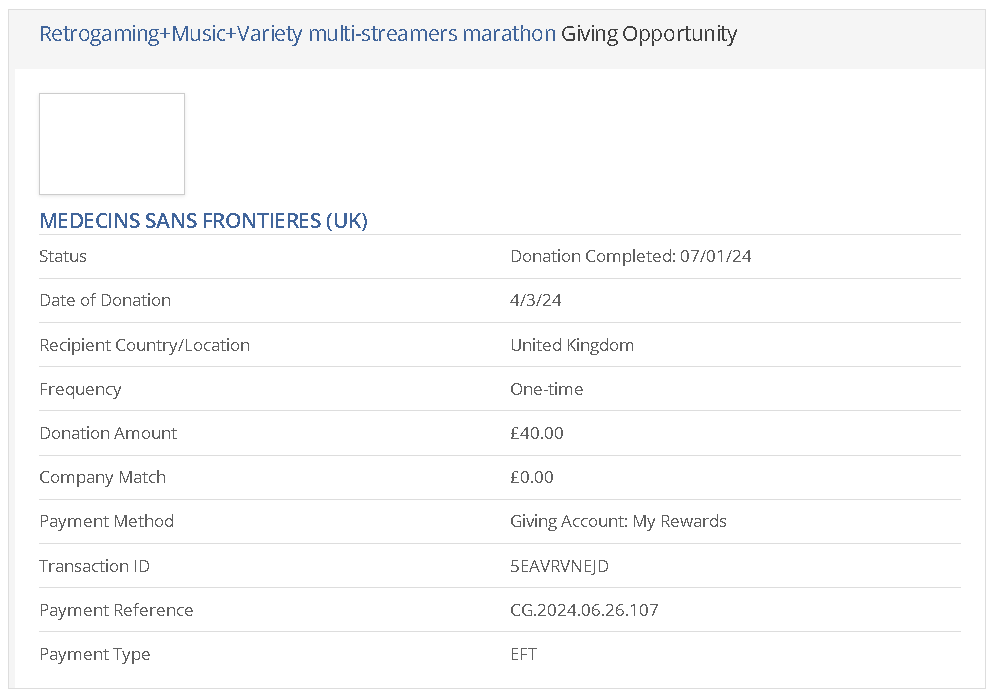
Task: Click the EFT payment type value
Action: [x=524, y=654]
